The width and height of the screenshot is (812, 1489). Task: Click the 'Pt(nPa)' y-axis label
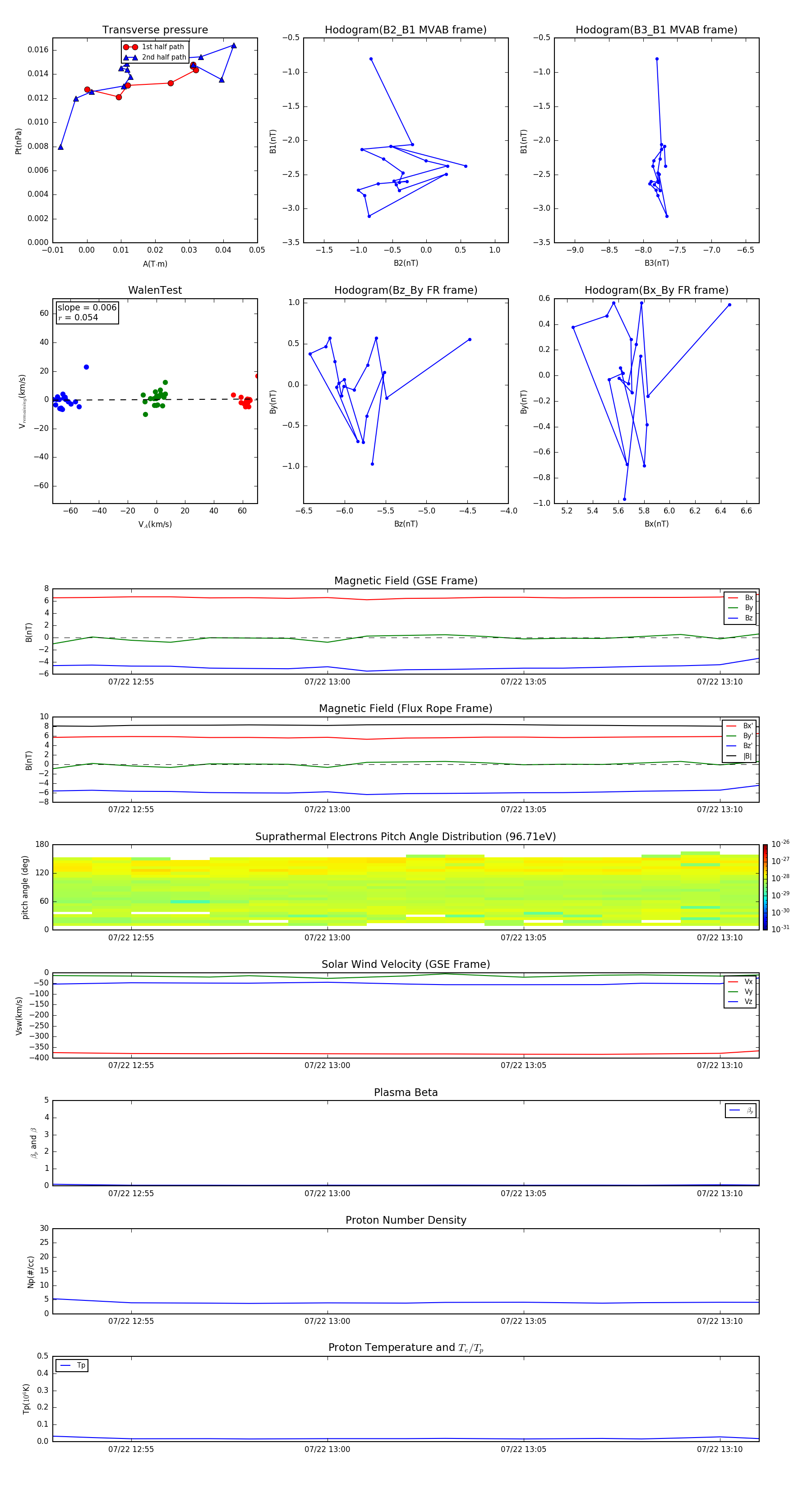(x=18, y=141)
